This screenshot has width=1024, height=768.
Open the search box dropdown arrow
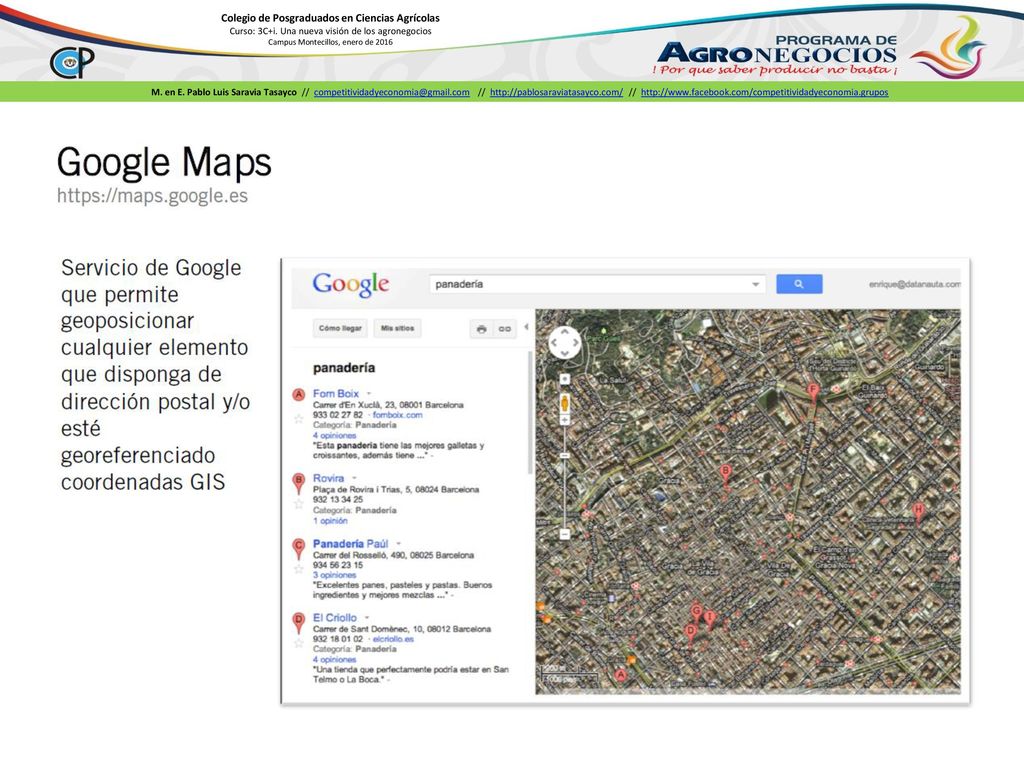click(755, 284)
